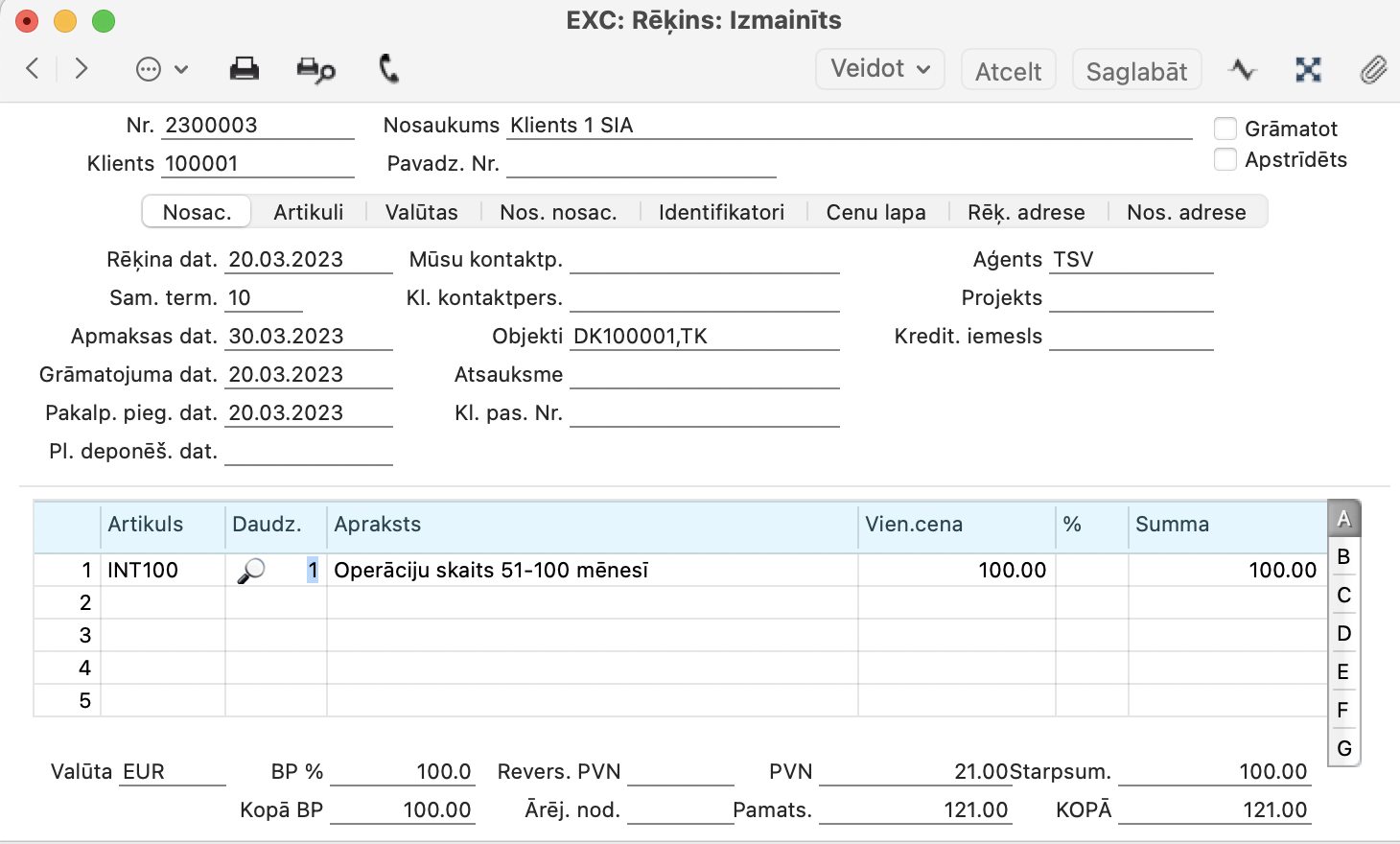Click the magnifier icon in row 1
1400x844 pixels.
click(251, 571)
